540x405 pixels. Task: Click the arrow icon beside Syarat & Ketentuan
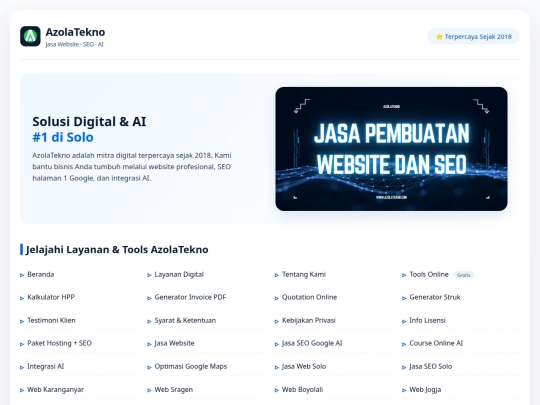click(149, 321)
